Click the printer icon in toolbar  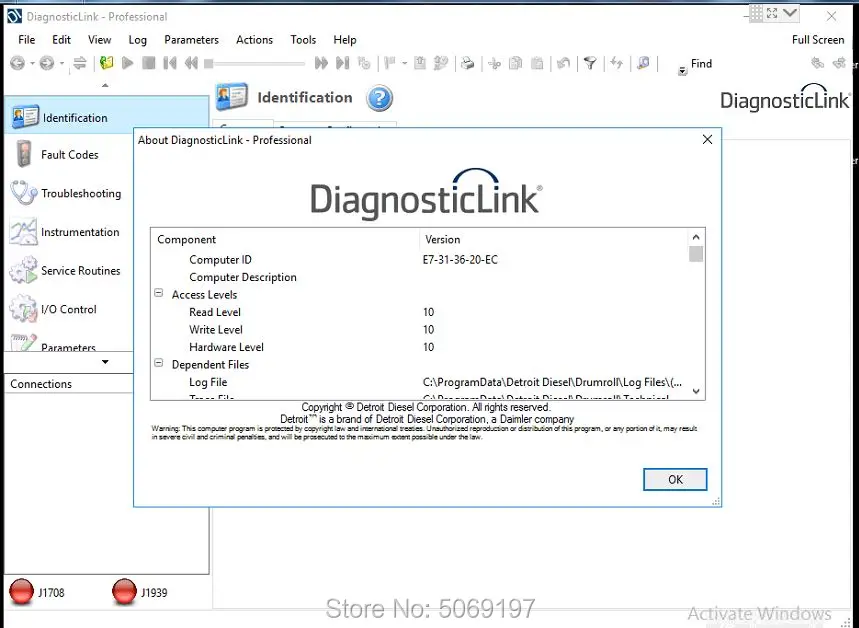[x=467, y=63]
